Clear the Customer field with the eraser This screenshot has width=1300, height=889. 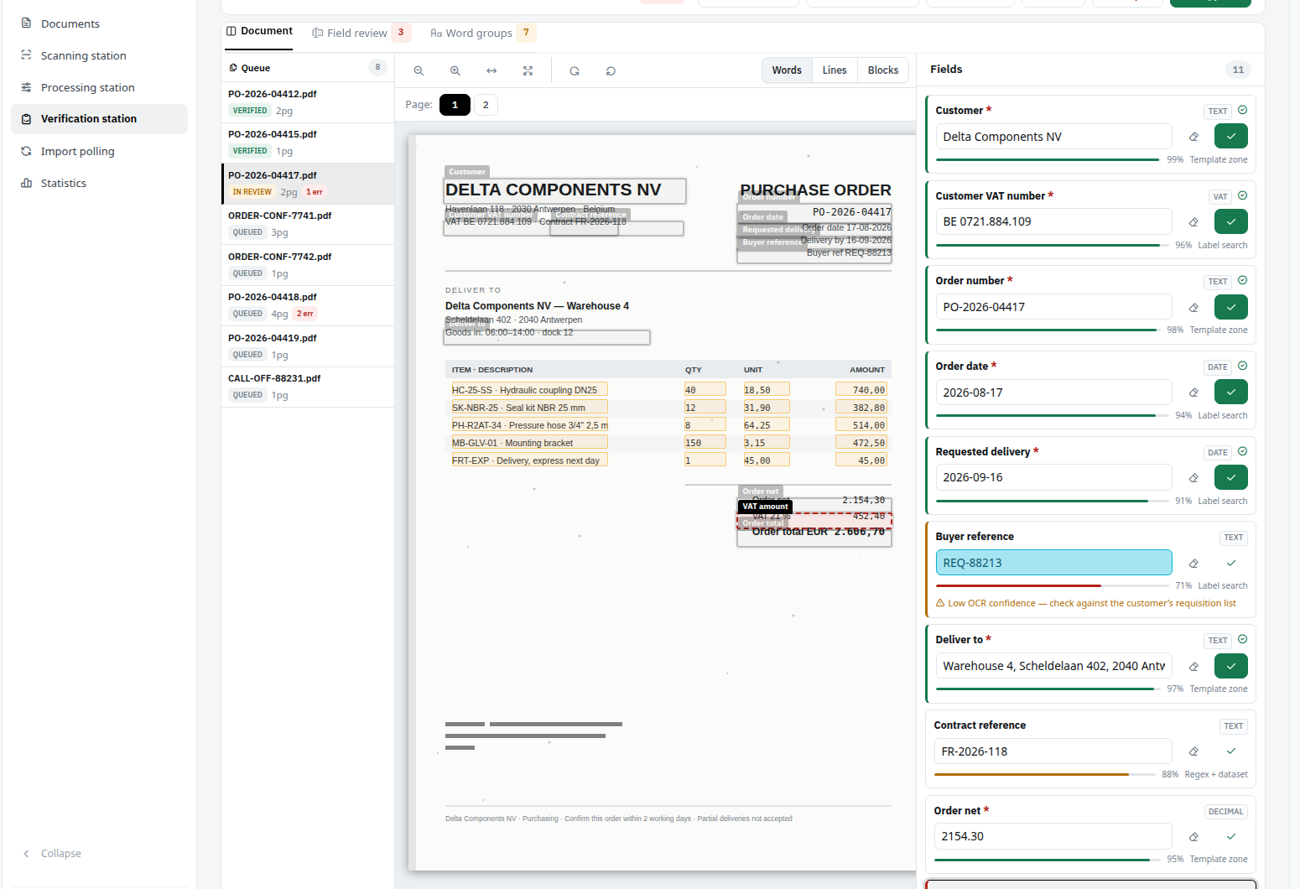tap(1193, 137)
